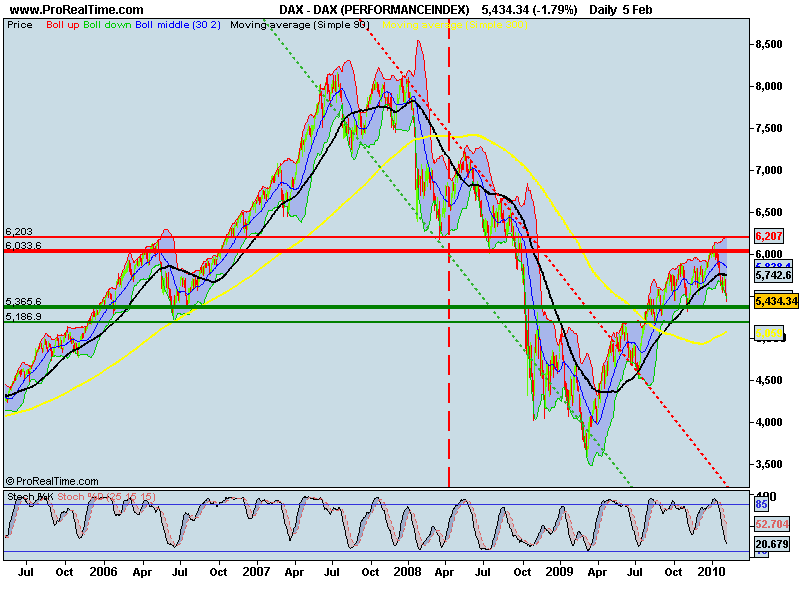
Task: Click the 7,000 price axis label
Action: click(768, 170)
